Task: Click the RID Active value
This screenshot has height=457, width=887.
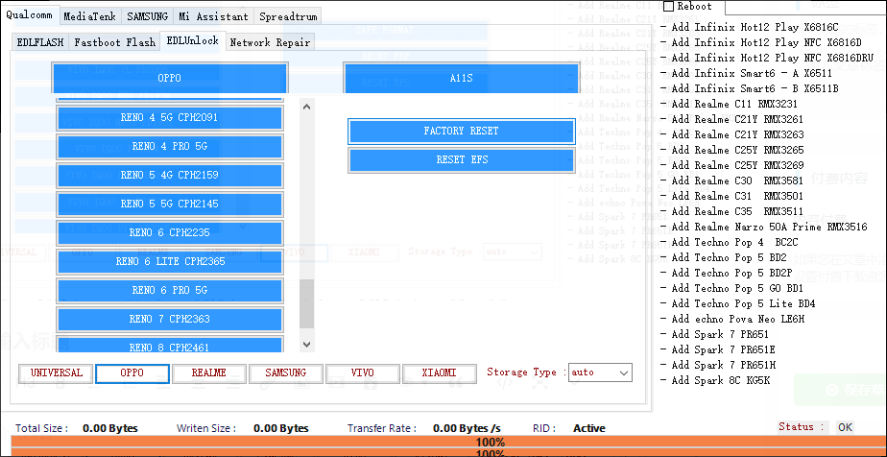Action: (589, 429)
